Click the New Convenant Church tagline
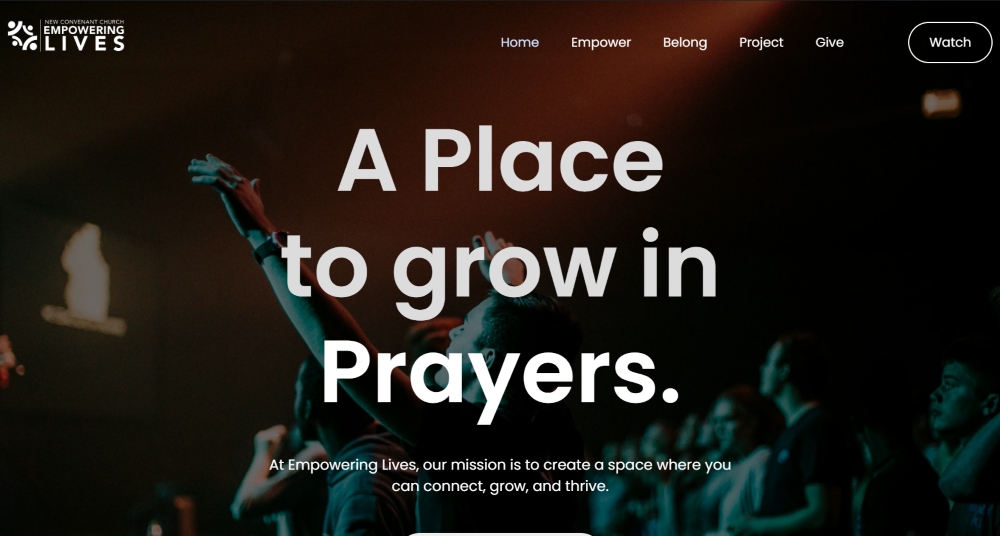Viewport: 1000px width, 536px height. point(84,22)
